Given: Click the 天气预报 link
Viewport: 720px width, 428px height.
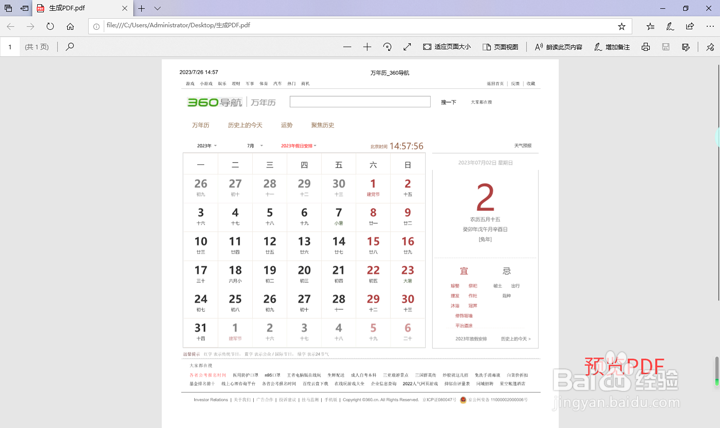Looking at the screenshot, I should (523, 146).
